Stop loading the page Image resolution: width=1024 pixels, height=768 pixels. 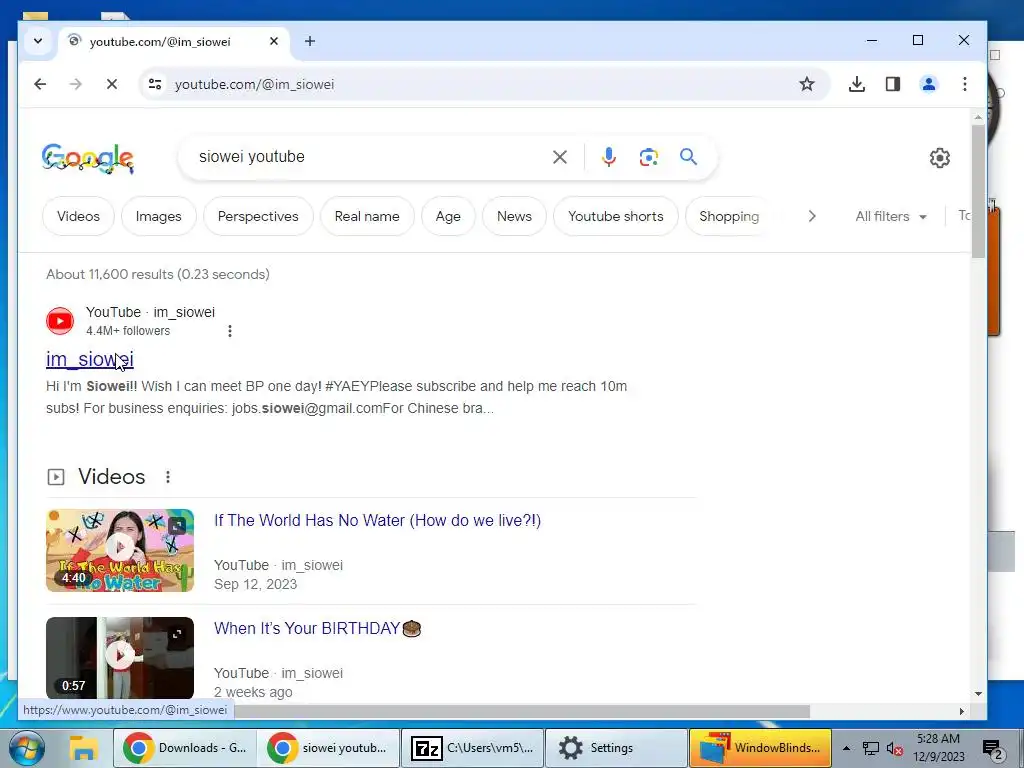coord(112,84)
